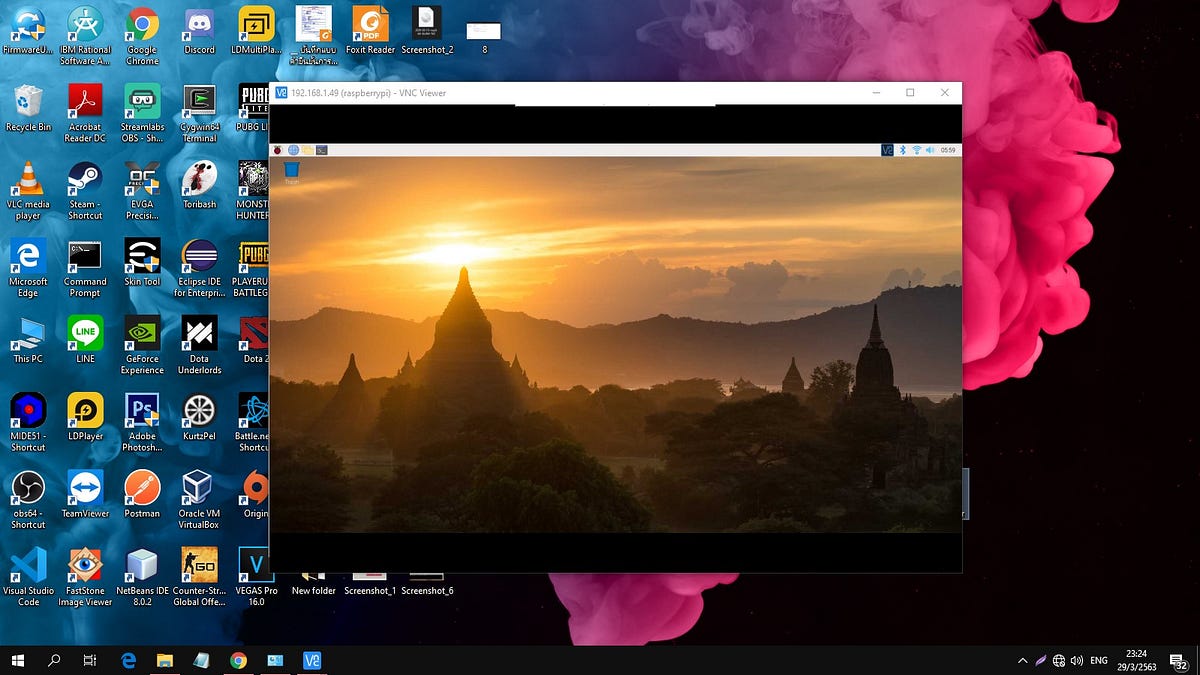This screenshot has width=1200, height=675.
Task: Open the Raspberry Pi menu in VNC session
Action: coord(278,150)
